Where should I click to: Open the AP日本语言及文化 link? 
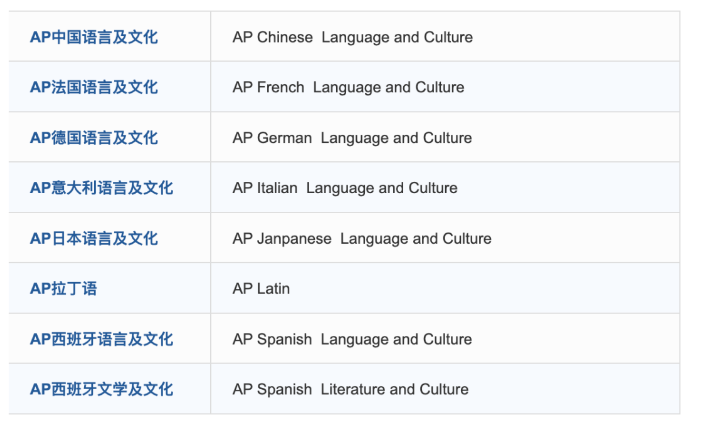pos(93,239)
